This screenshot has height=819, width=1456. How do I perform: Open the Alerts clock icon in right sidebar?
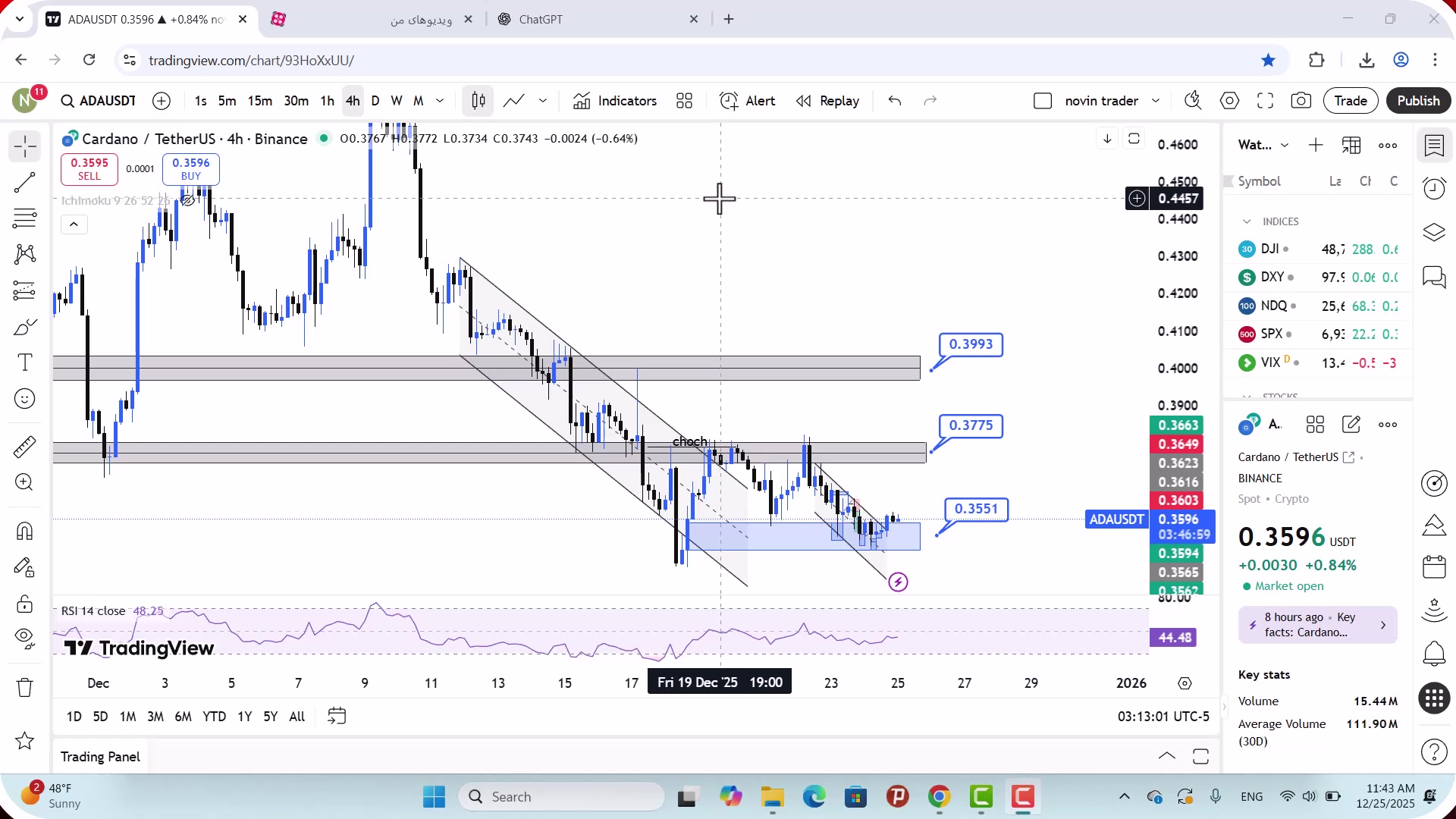[x=1434, y=189]
